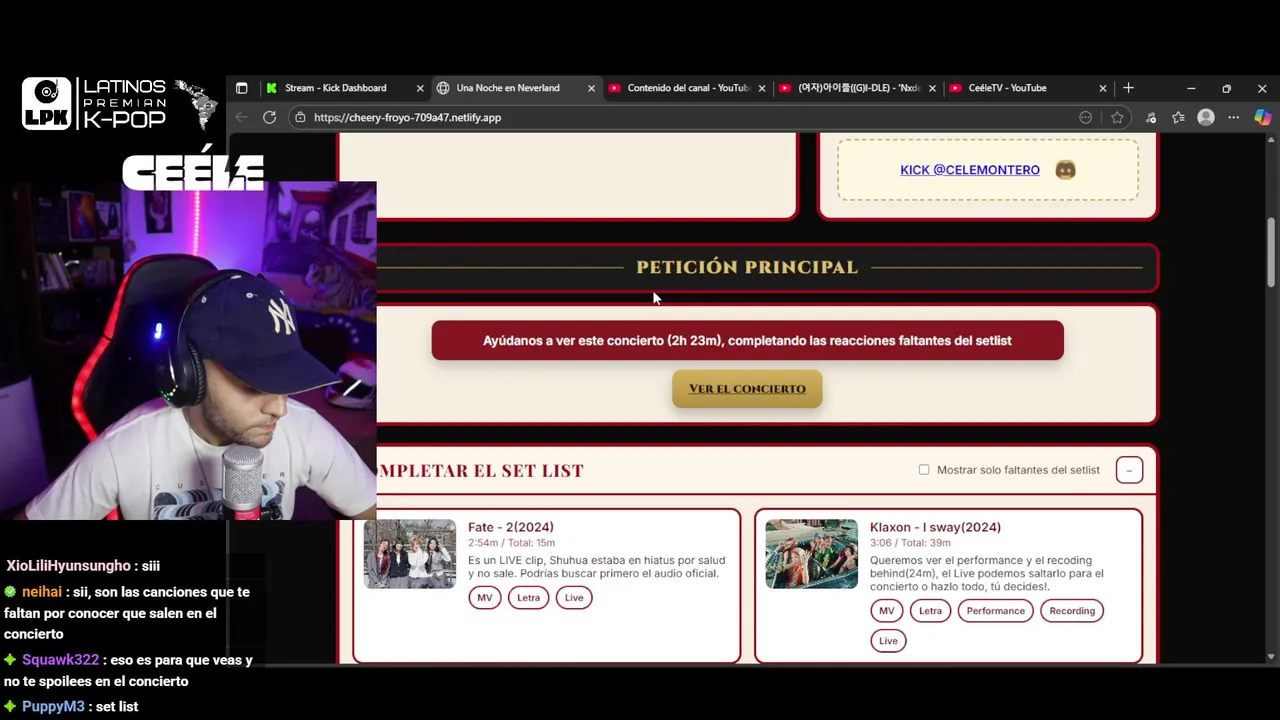Select MV tag on Klaxon card

click(x=887, y=611)
